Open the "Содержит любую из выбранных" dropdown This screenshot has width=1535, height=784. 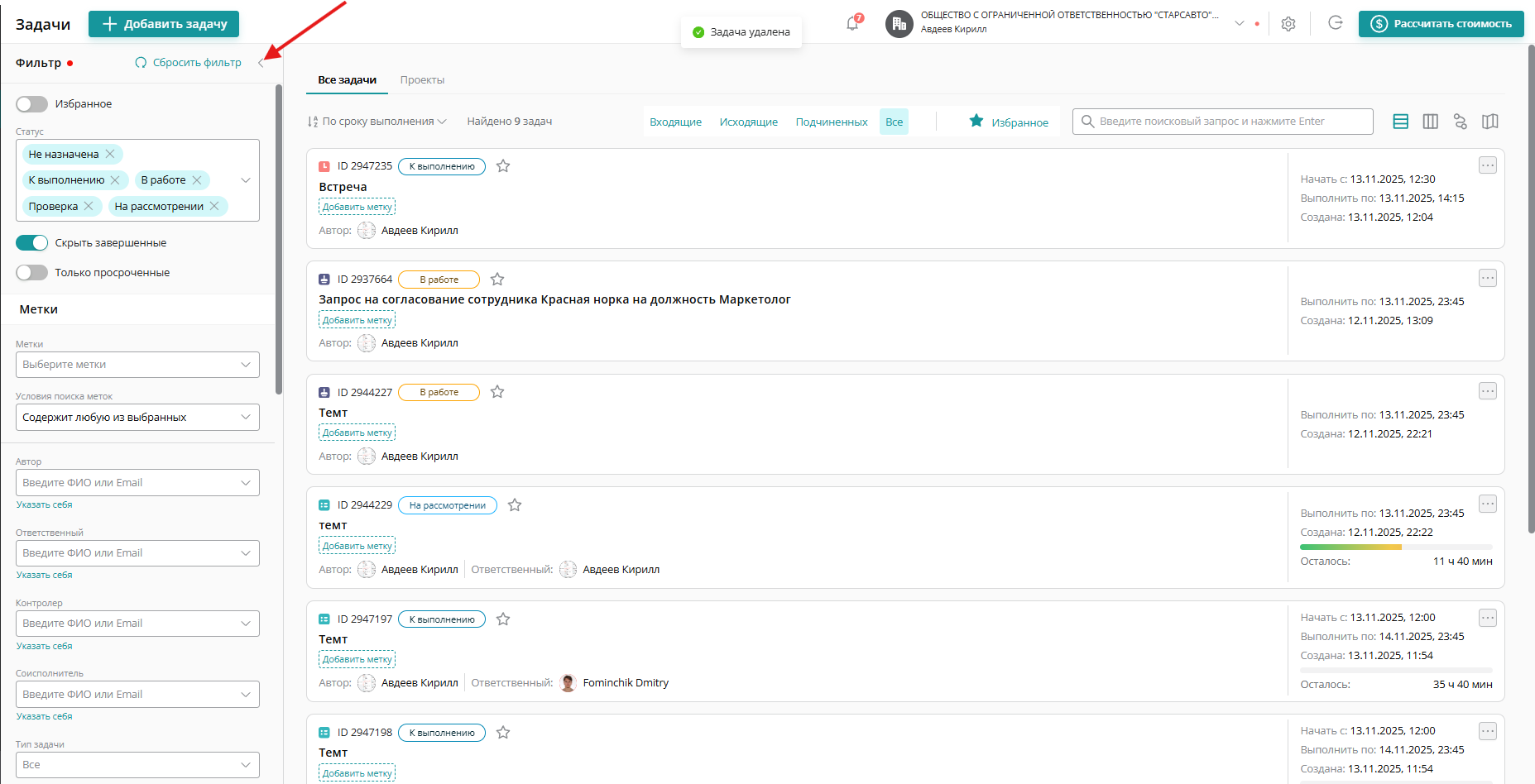[x=137, y=418]
